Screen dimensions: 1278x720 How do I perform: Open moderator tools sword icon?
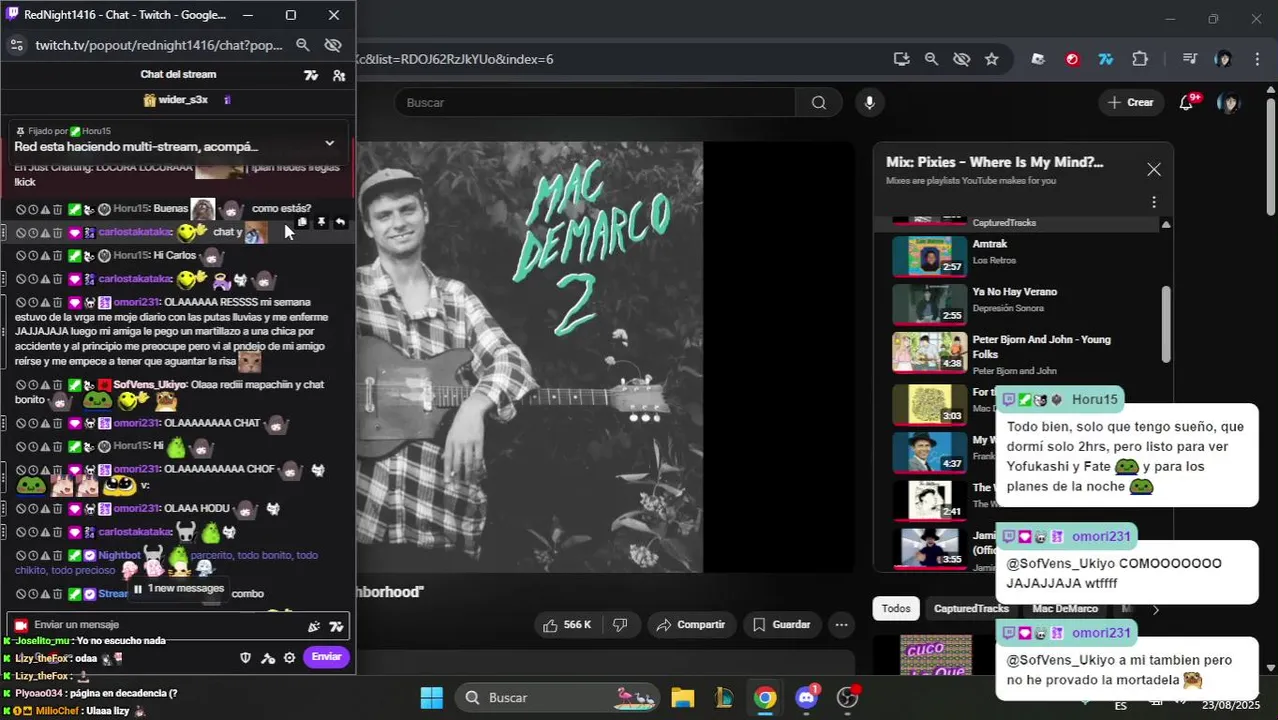[x=268, y=657]
